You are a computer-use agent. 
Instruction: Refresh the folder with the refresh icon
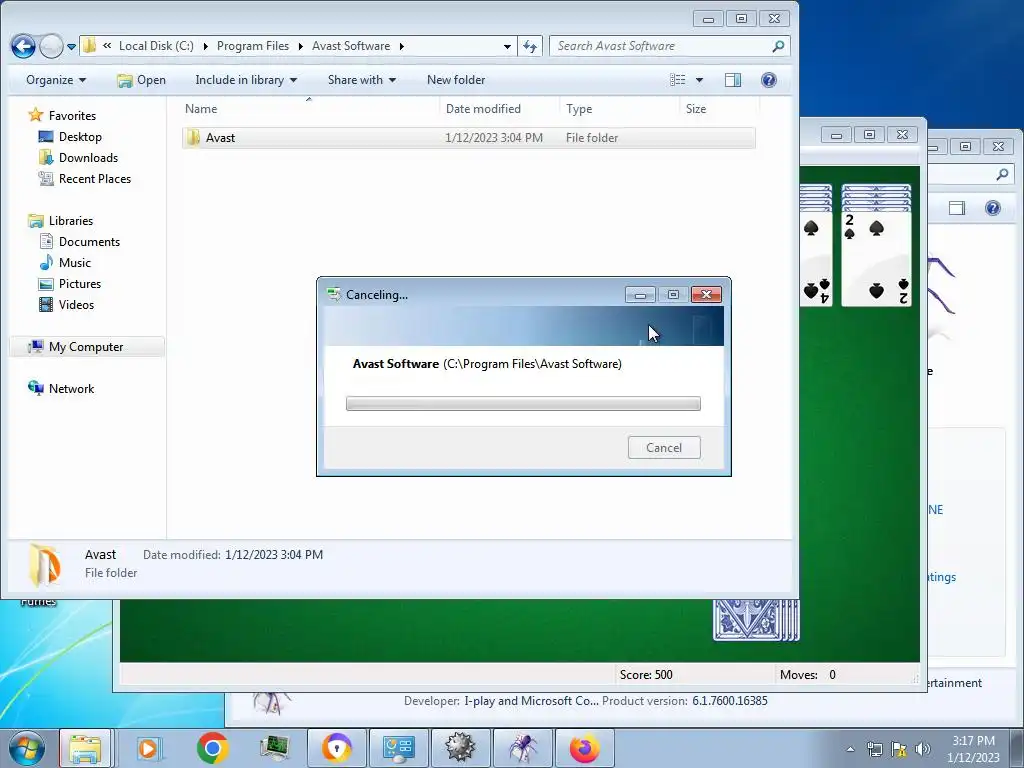(530, 46)
